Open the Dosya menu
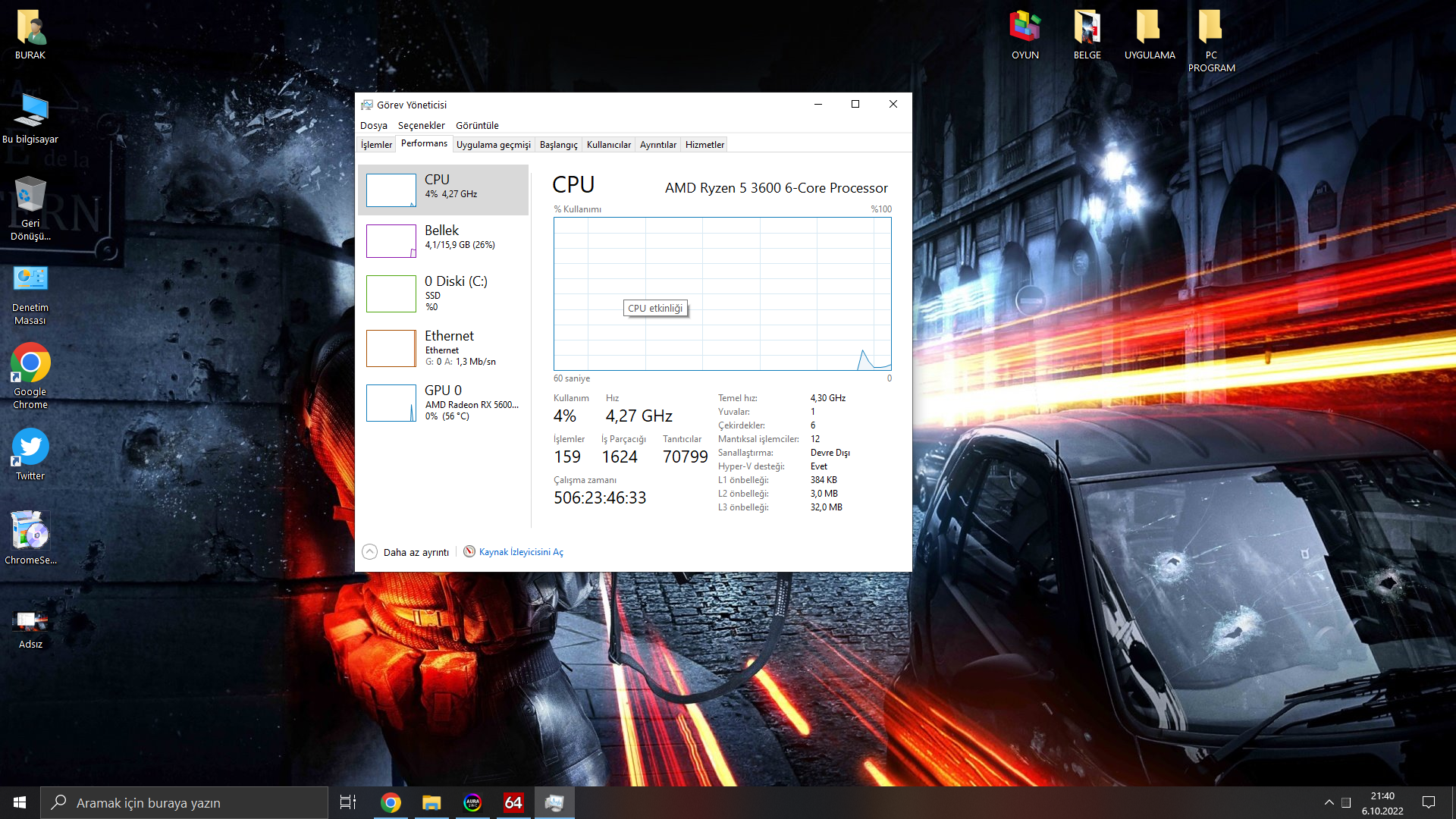 click(373, 126)
